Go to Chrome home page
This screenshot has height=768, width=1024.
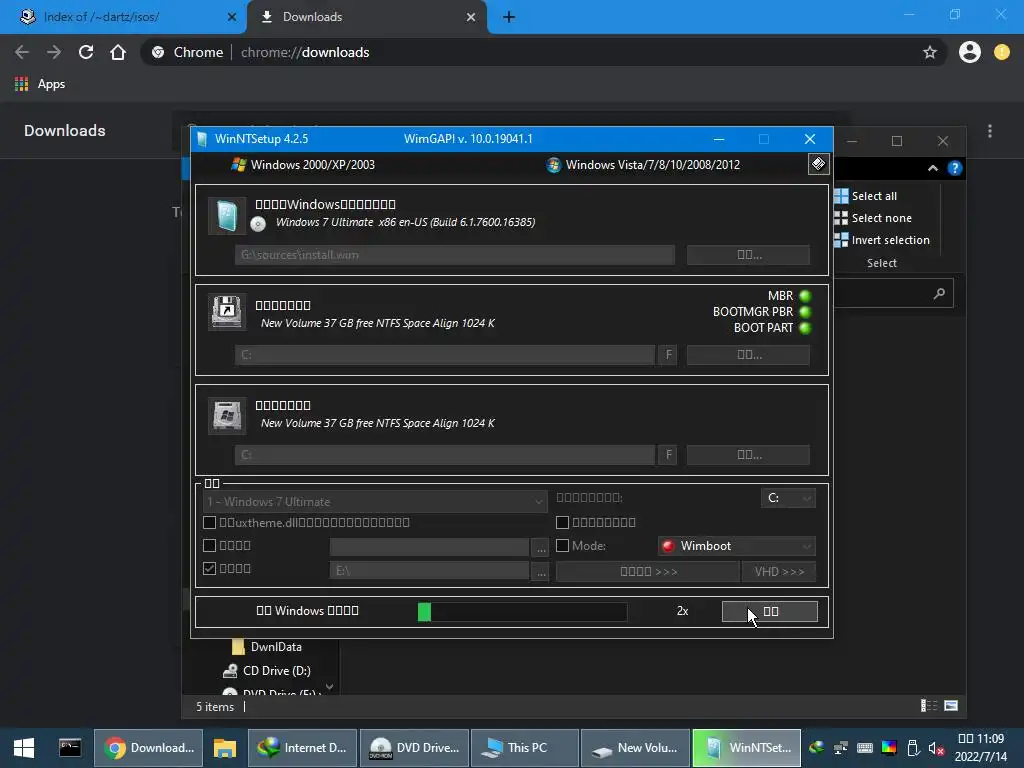[118, 52]
